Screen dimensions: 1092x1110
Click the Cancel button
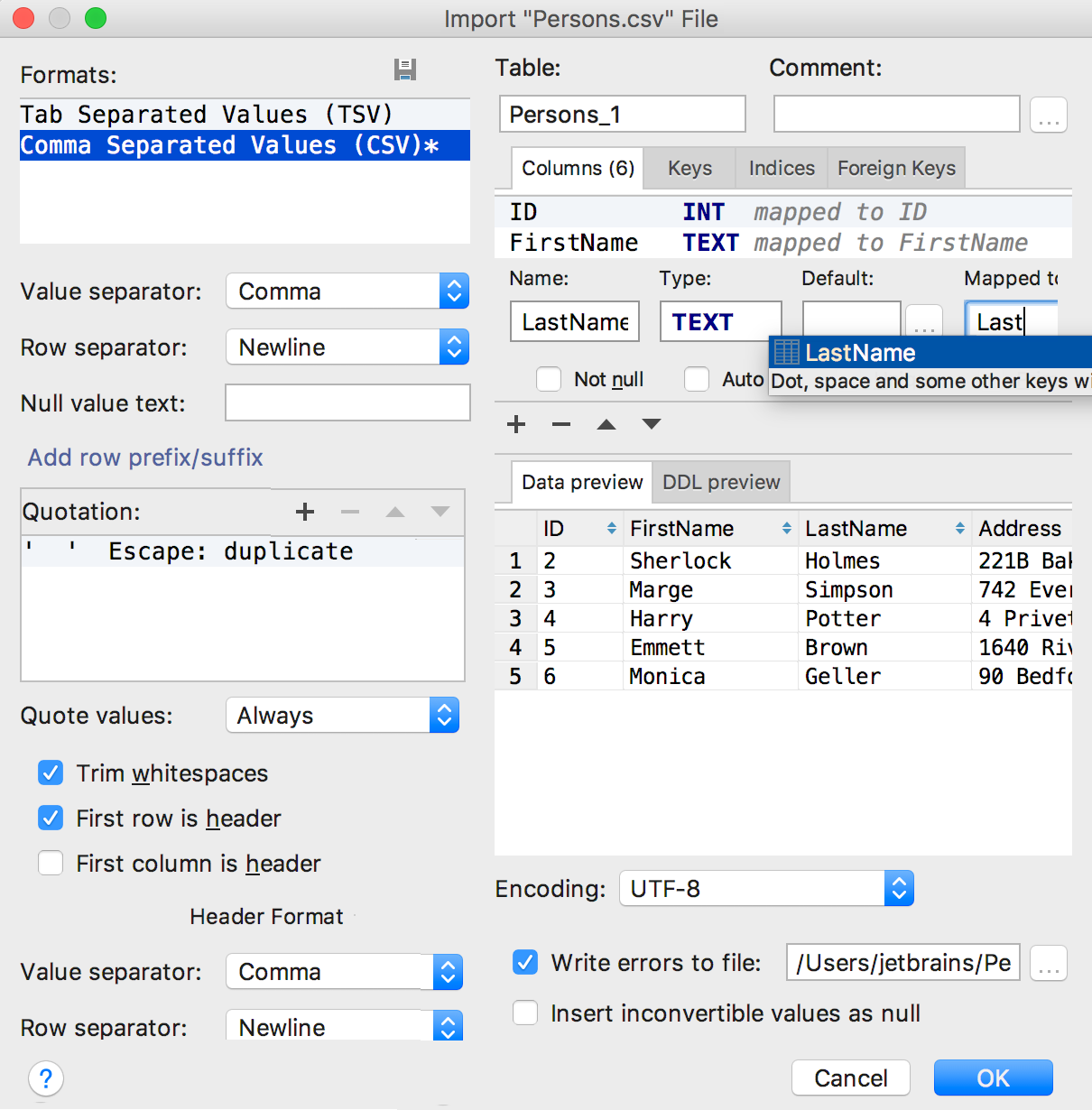click(851, 1078)
